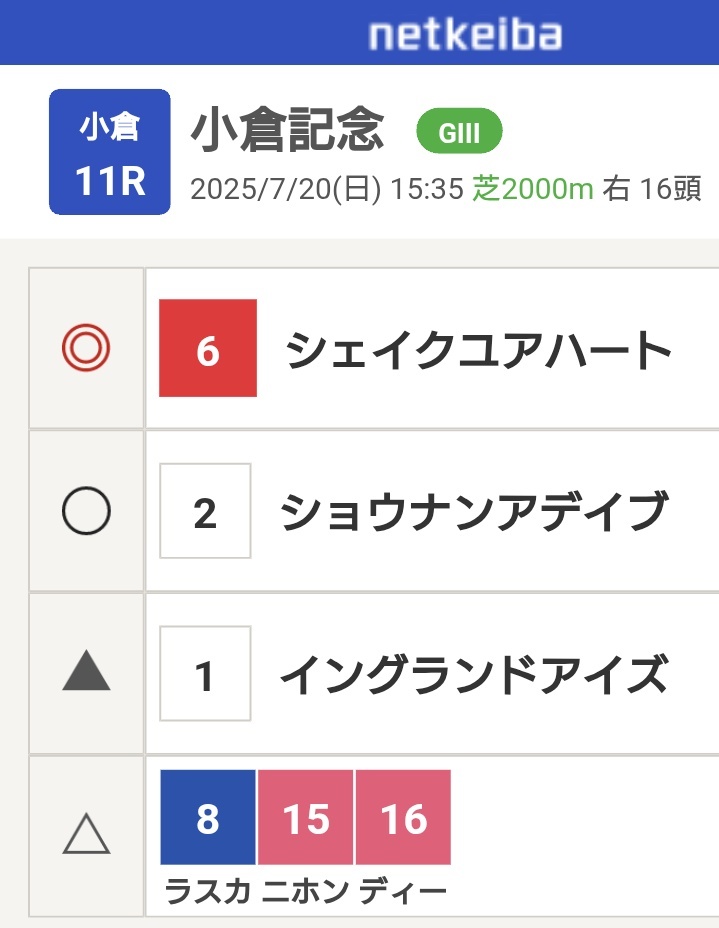Image resolution: width=719 pixels, height=928 pixels.
Task: Open horse ショウナンアデイブ
Action: [475, 511]
